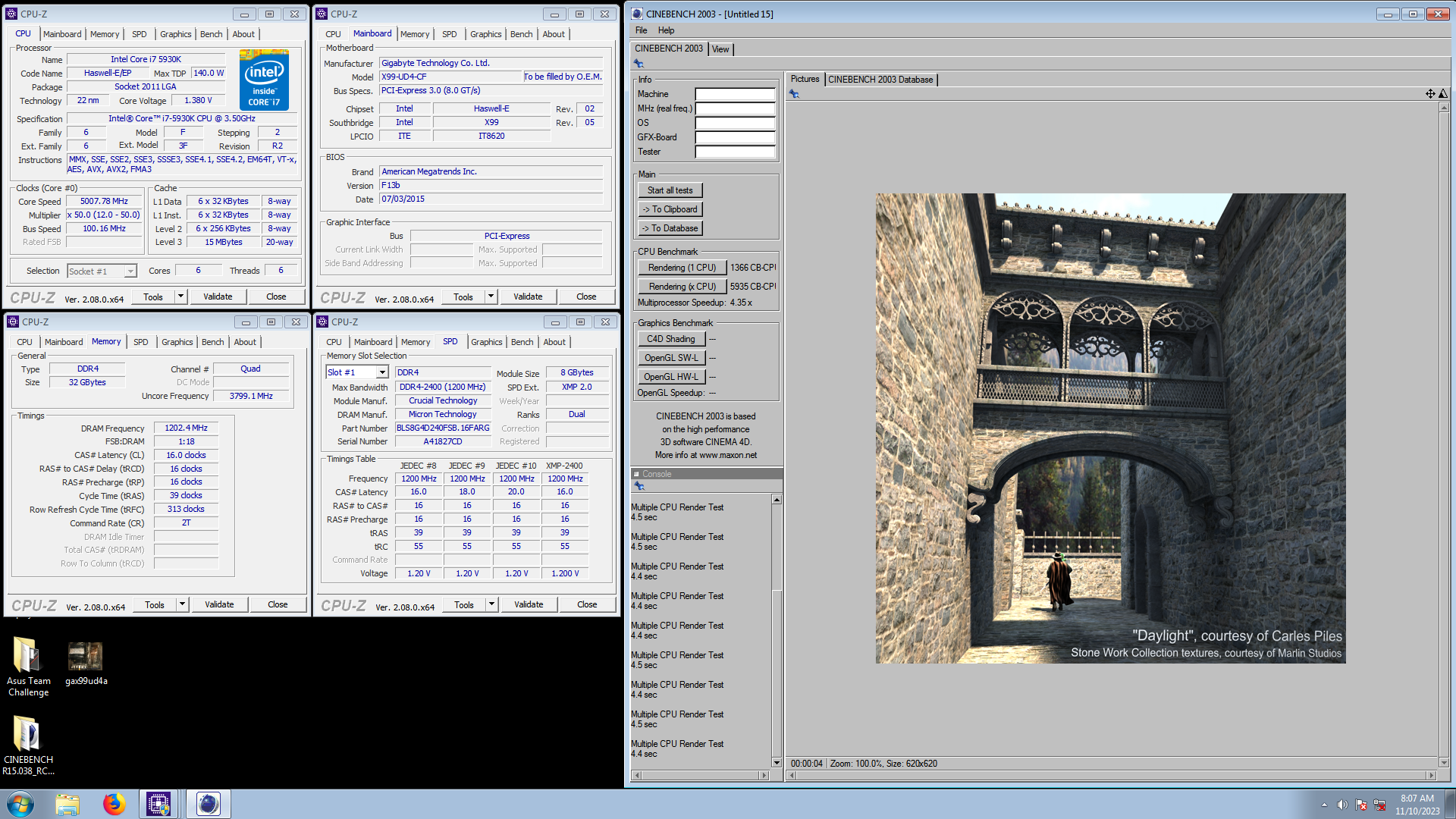Open the Action Center flag icon
Viewport: 1456px width, 819px height.
click(x=1361, y=805)
